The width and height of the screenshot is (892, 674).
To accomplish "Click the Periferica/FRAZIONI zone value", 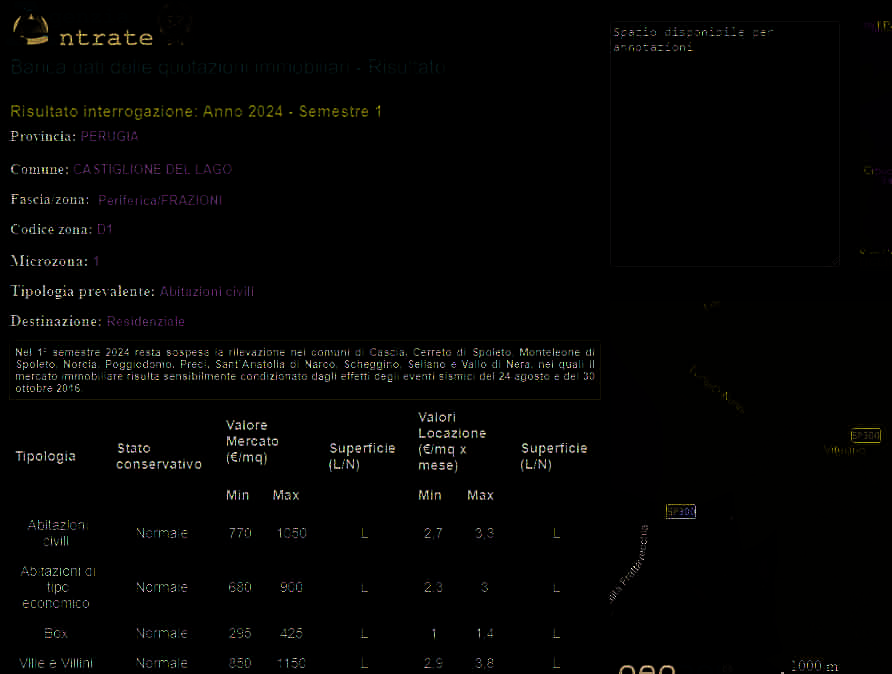I will click(x=160, y=200).
